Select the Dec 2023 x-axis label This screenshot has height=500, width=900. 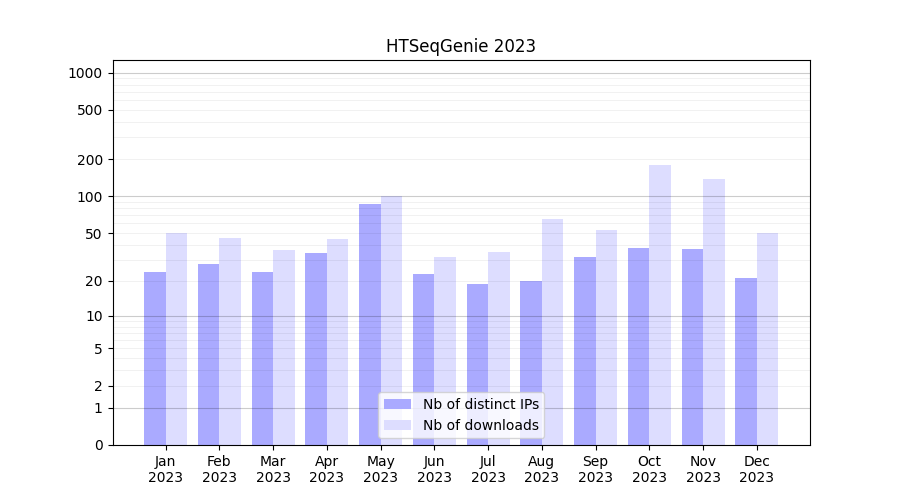757,469
